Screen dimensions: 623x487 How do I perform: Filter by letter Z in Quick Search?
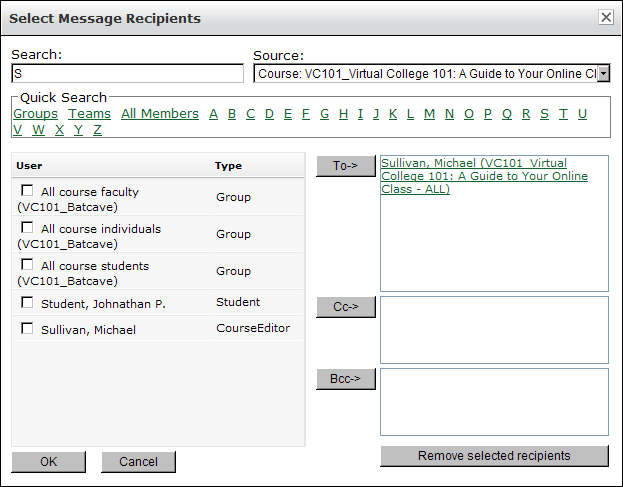pos(97,130)
